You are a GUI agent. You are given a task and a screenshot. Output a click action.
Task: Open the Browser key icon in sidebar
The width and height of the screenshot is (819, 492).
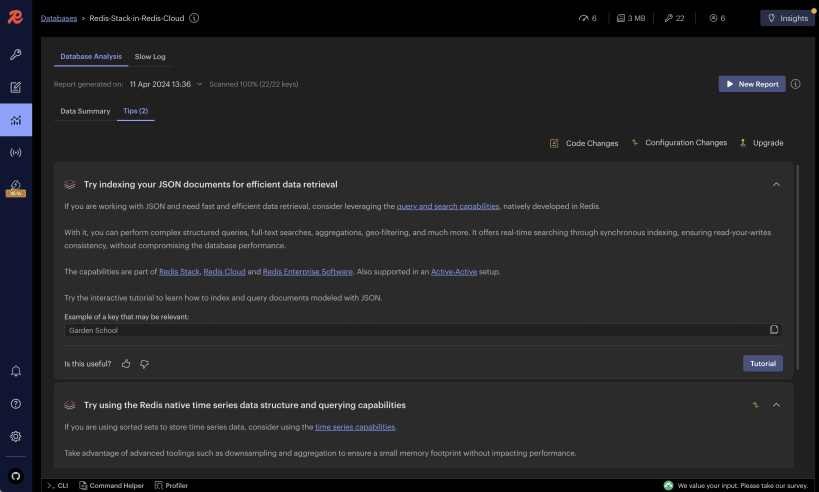coord(16,54)
